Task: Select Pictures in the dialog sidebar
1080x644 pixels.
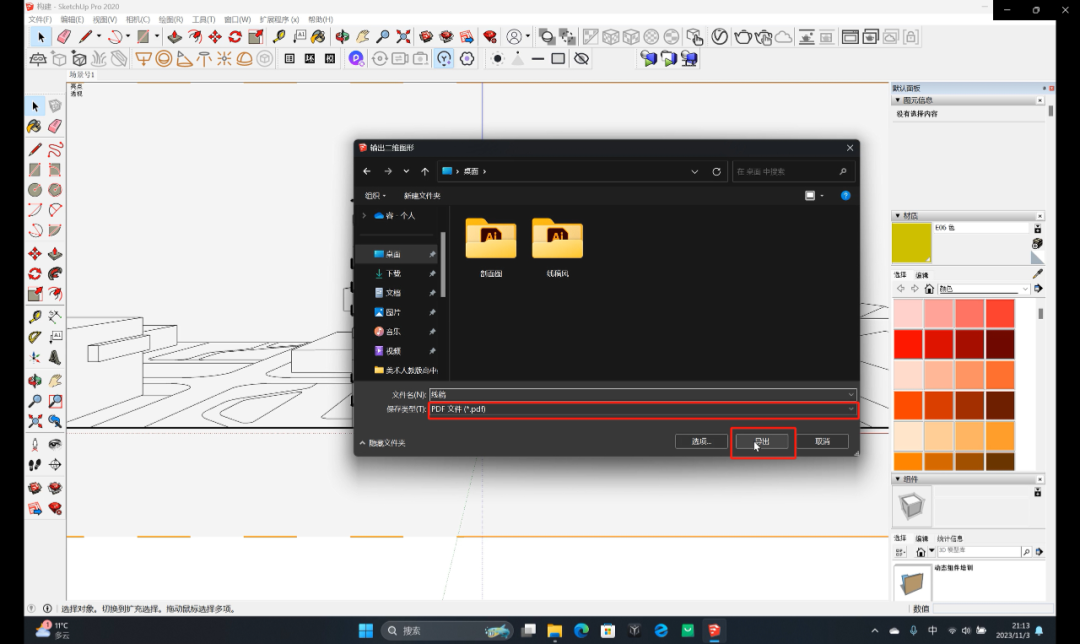Action: pos(393,312)
